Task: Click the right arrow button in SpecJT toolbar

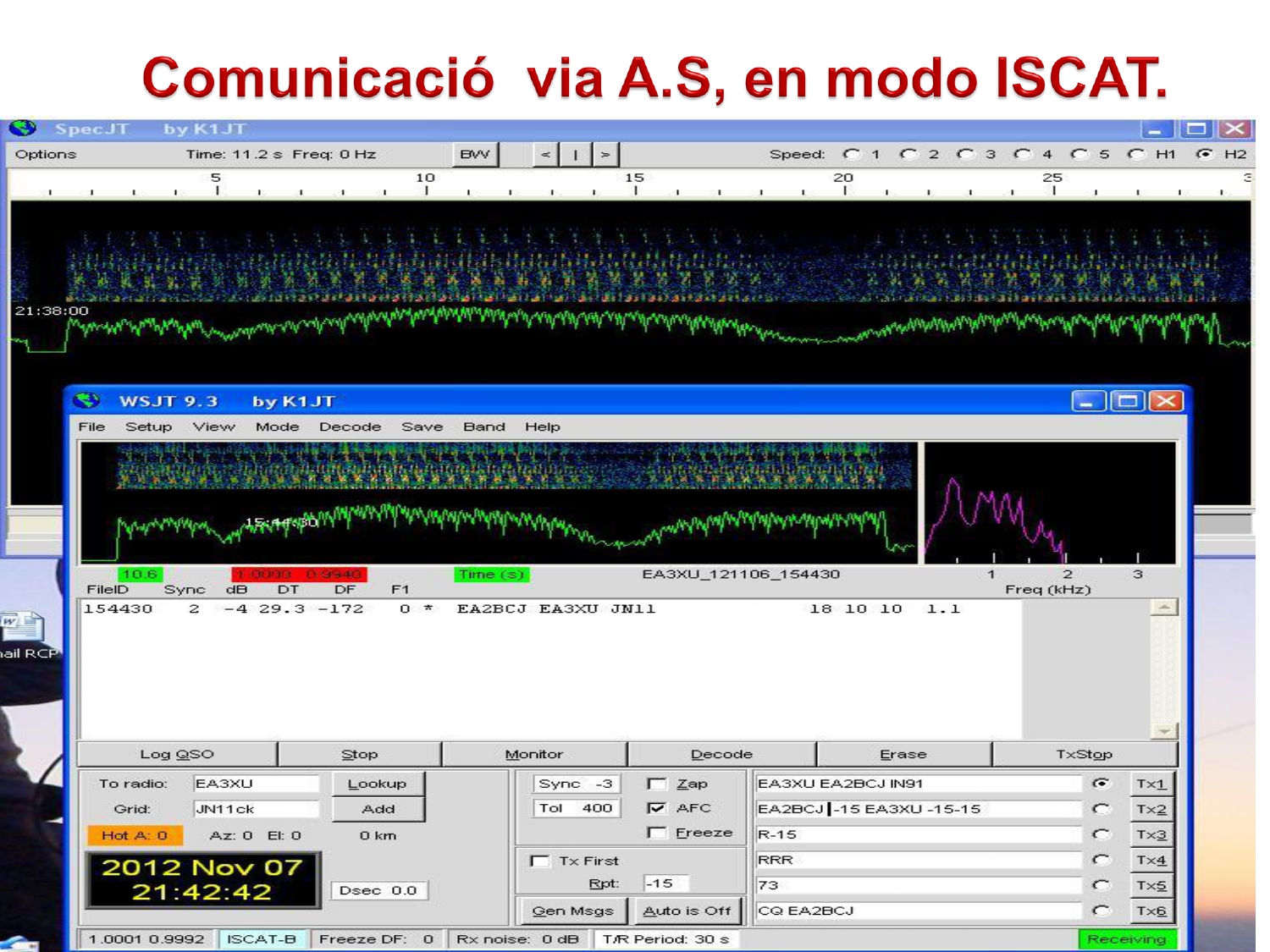Action: [605, 154]
